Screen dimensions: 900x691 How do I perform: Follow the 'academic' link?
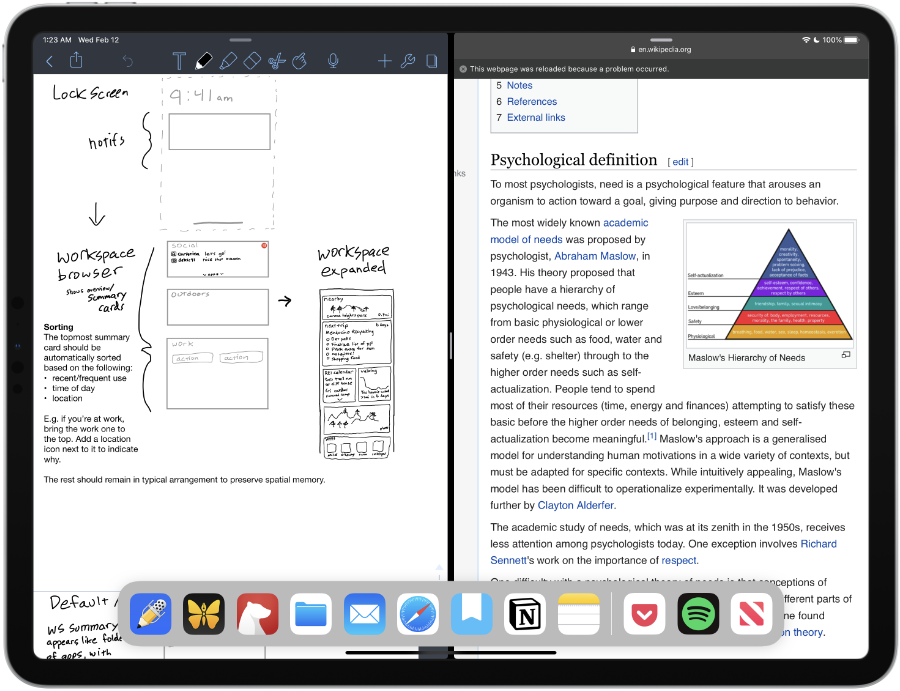click(626, 223)
